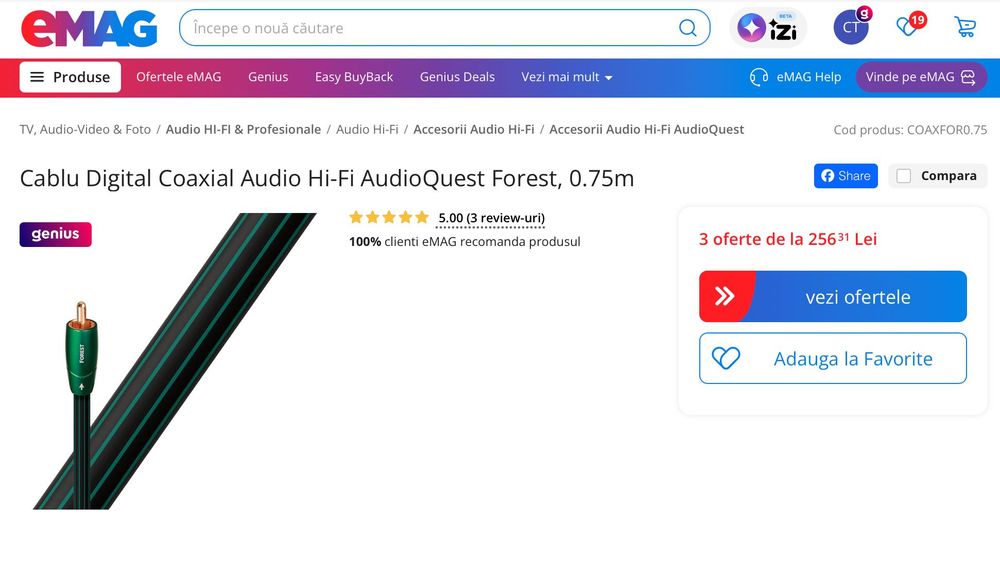Click the genius badge on product image

[55, 234]
